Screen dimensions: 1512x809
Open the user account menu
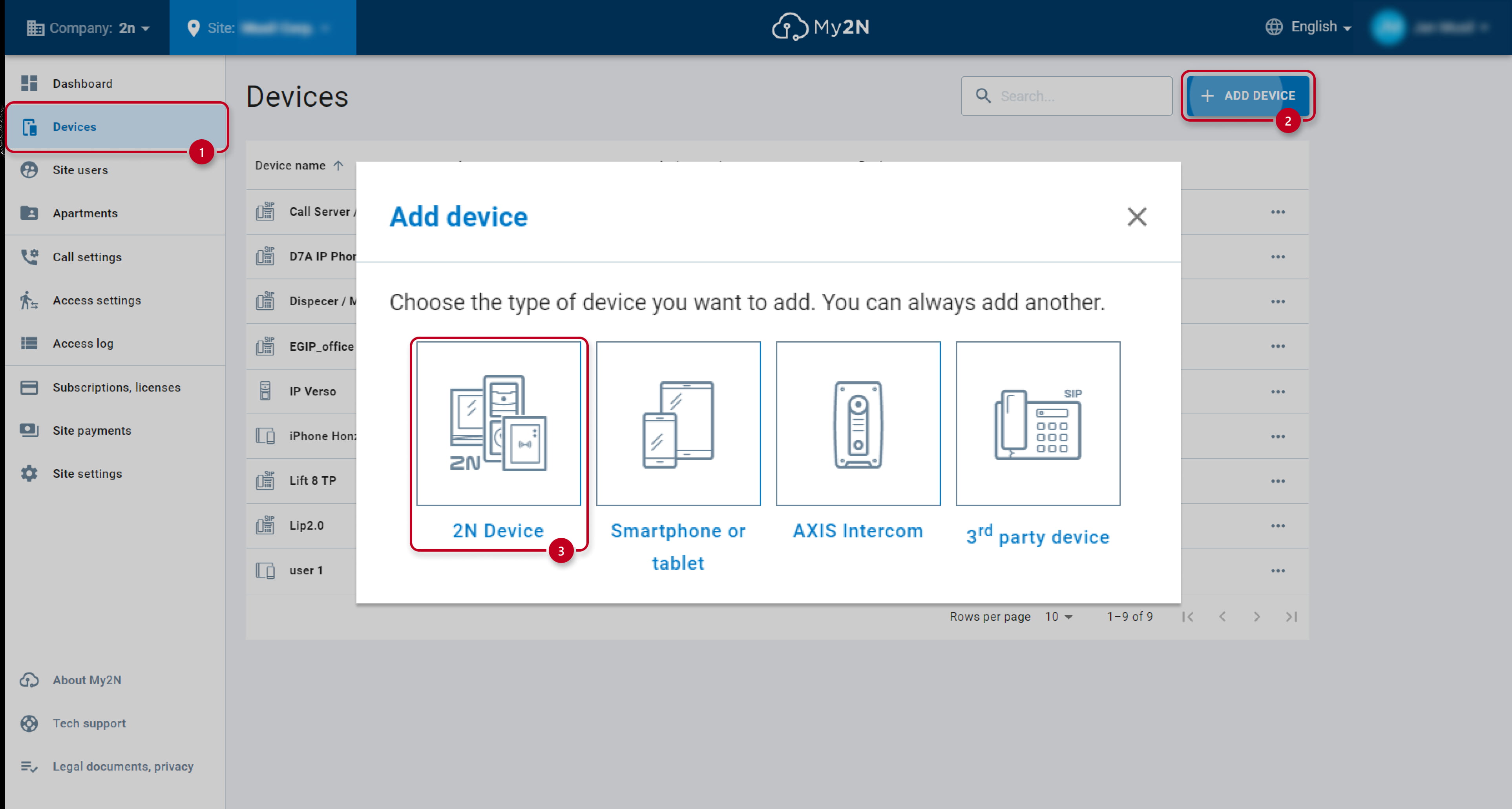1430,27
